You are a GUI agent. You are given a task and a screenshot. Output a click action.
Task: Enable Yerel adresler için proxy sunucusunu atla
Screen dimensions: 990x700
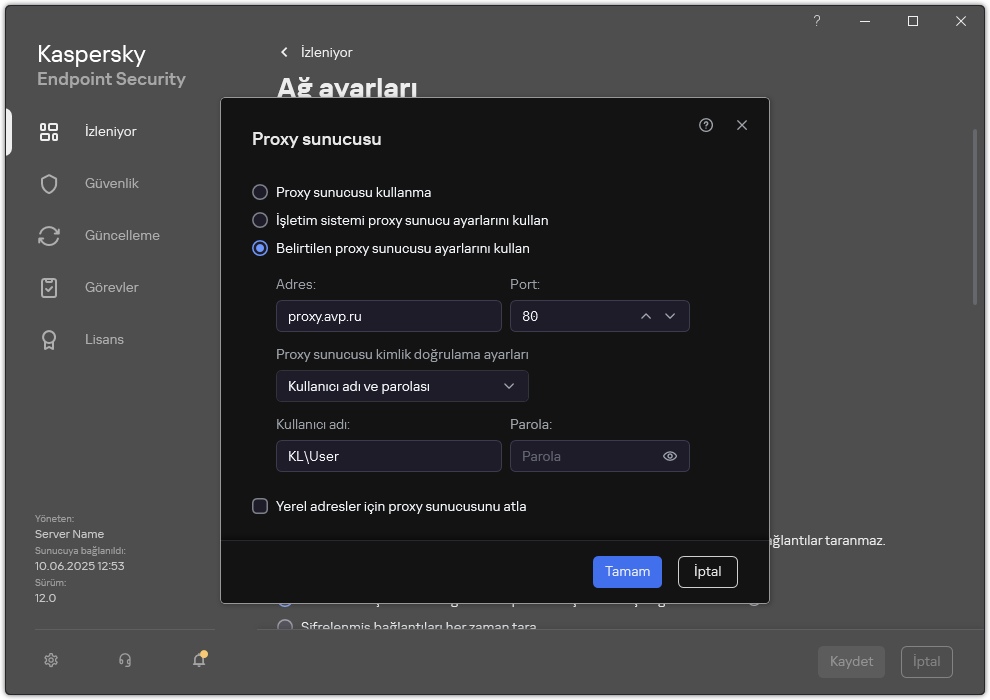(x=261, y=506)
